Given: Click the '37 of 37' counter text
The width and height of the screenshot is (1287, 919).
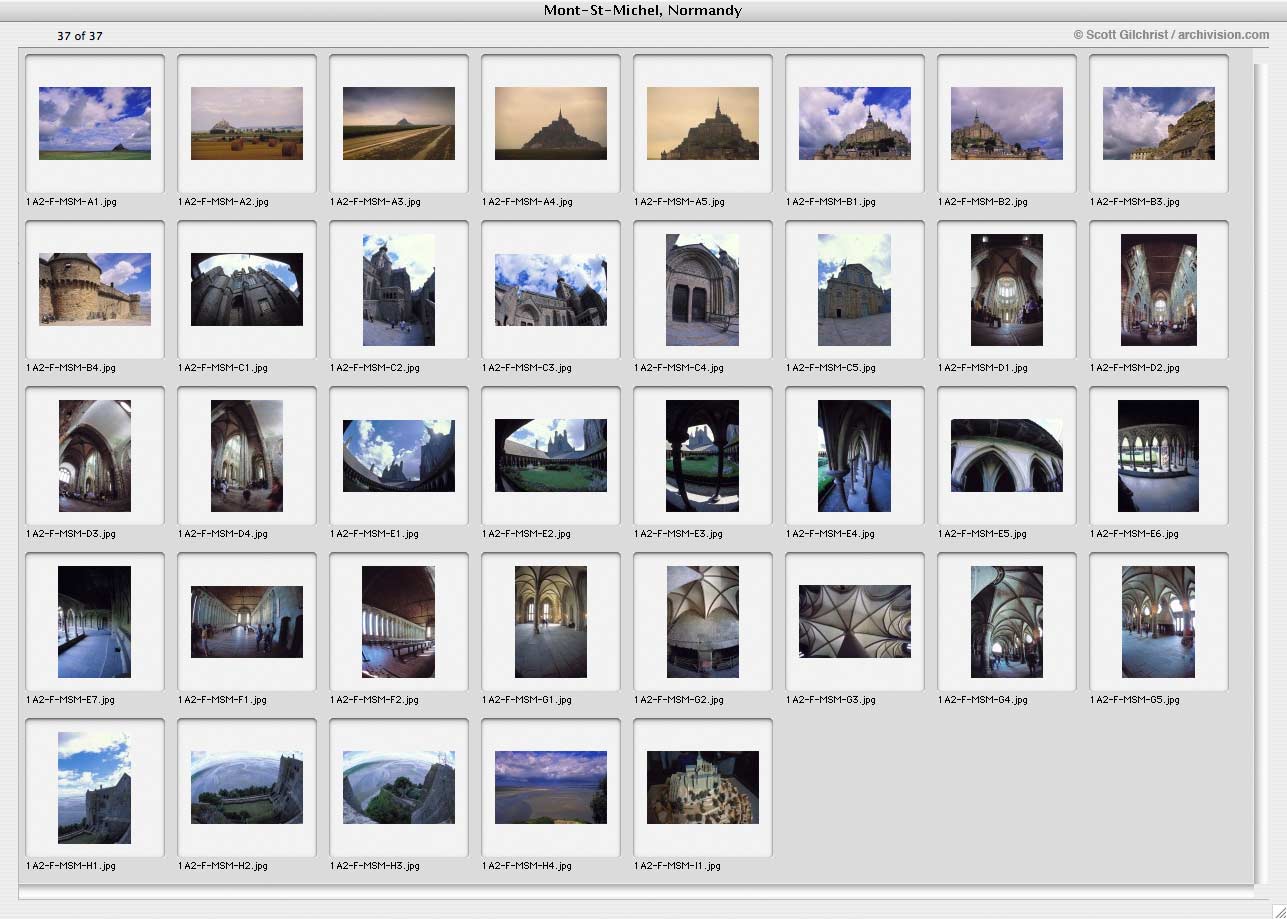Looking at the screenshot, I should (80, 36).
